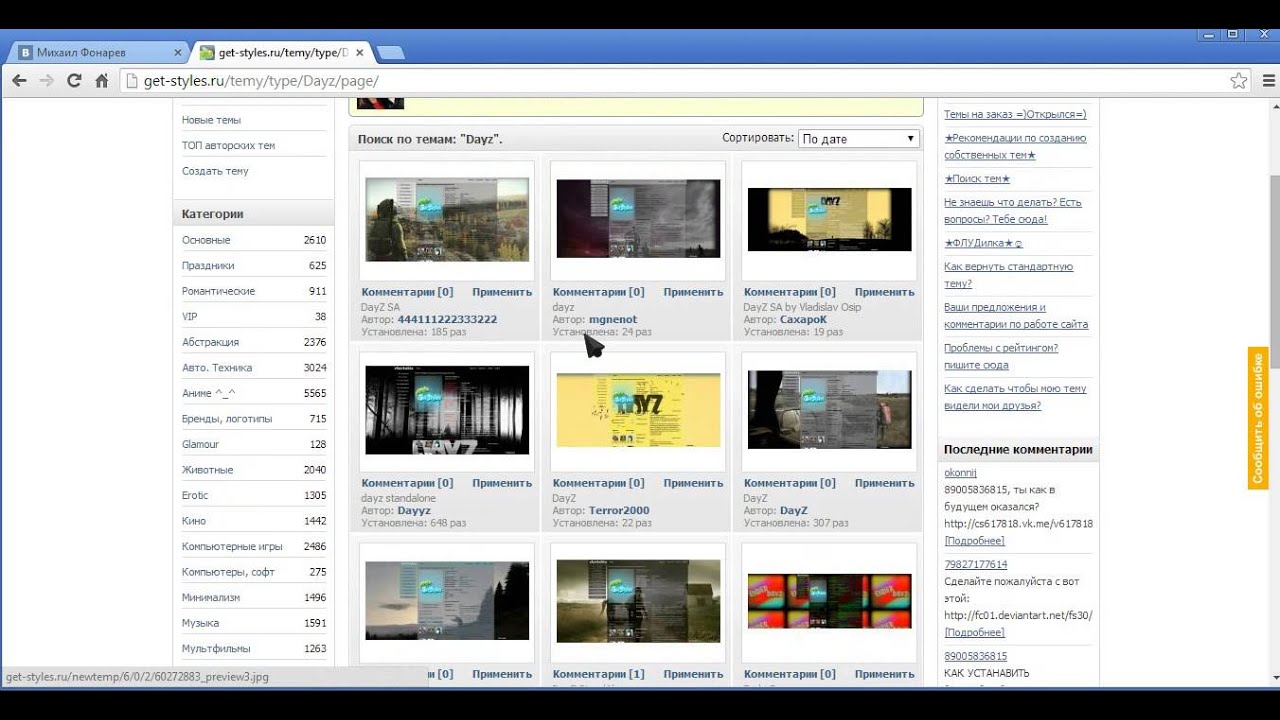Viewport: 1280px width, 720px height.
Task: Open author link Terror2000
Action: click(x=619, y=510)
